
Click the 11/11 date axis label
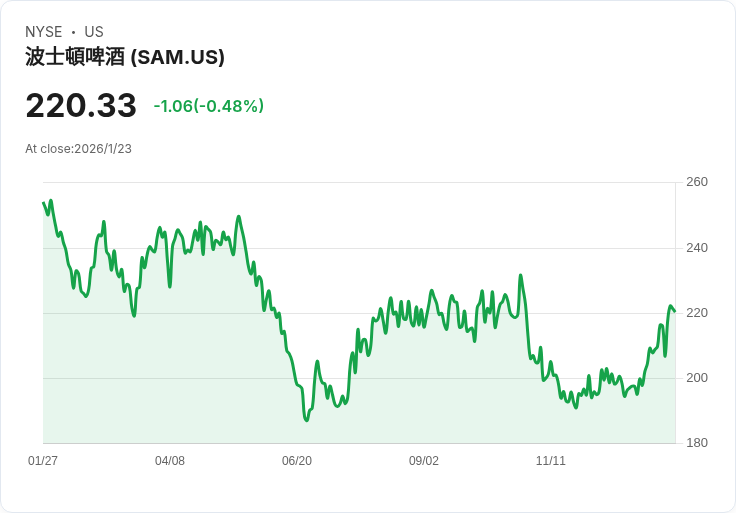pos(551,461)
